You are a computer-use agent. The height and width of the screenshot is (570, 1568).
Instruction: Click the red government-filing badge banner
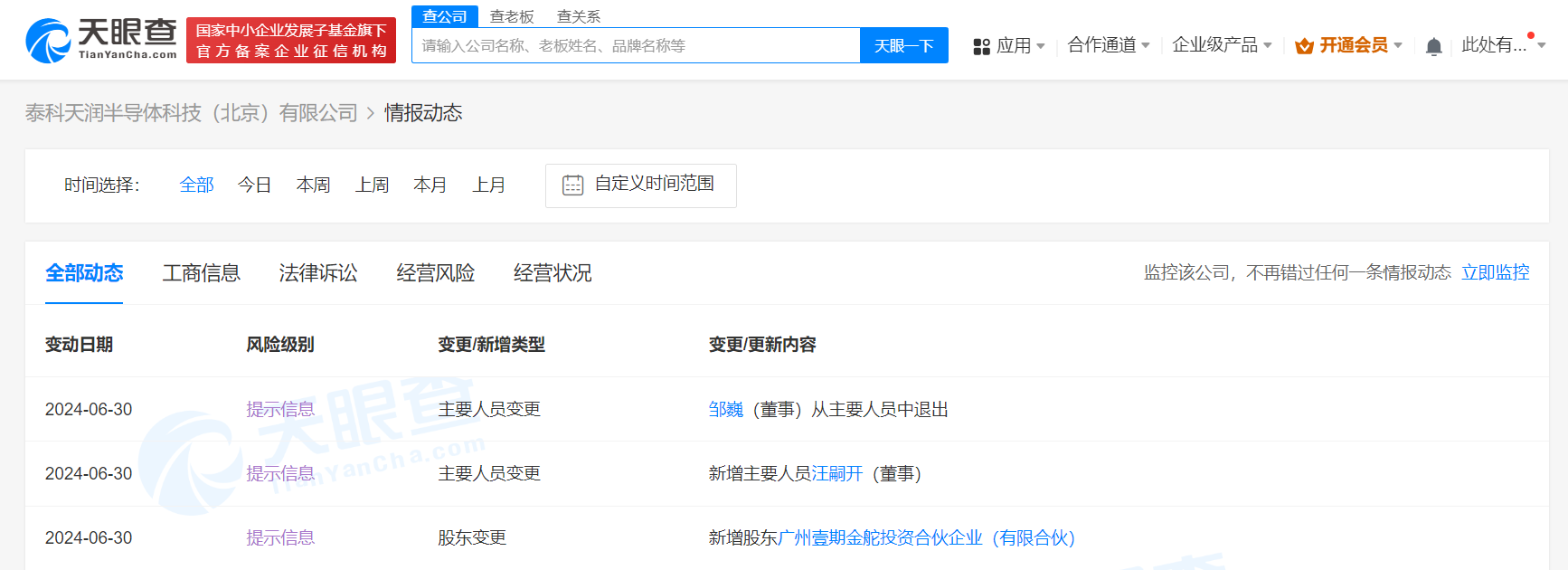tap(290, 41)
